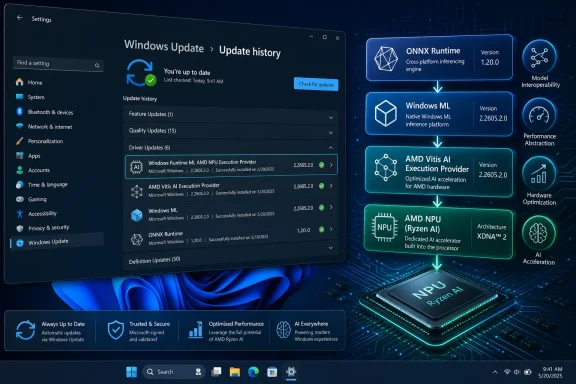The image size is (576, 384).
Task: Go back using the Settings back arrow
Action: coord(19,18)
